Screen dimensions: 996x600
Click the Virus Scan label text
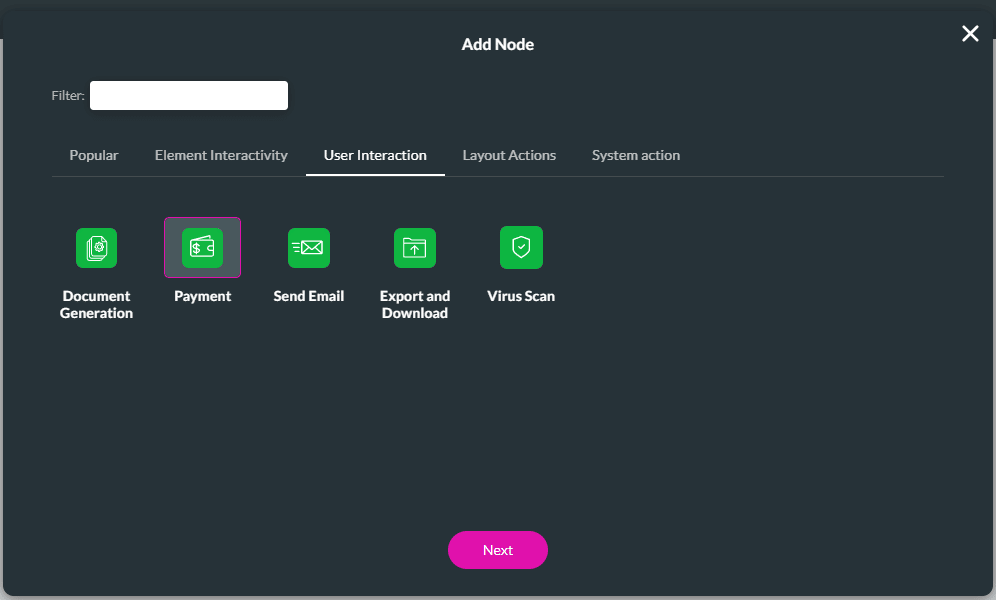coord(521,296)
